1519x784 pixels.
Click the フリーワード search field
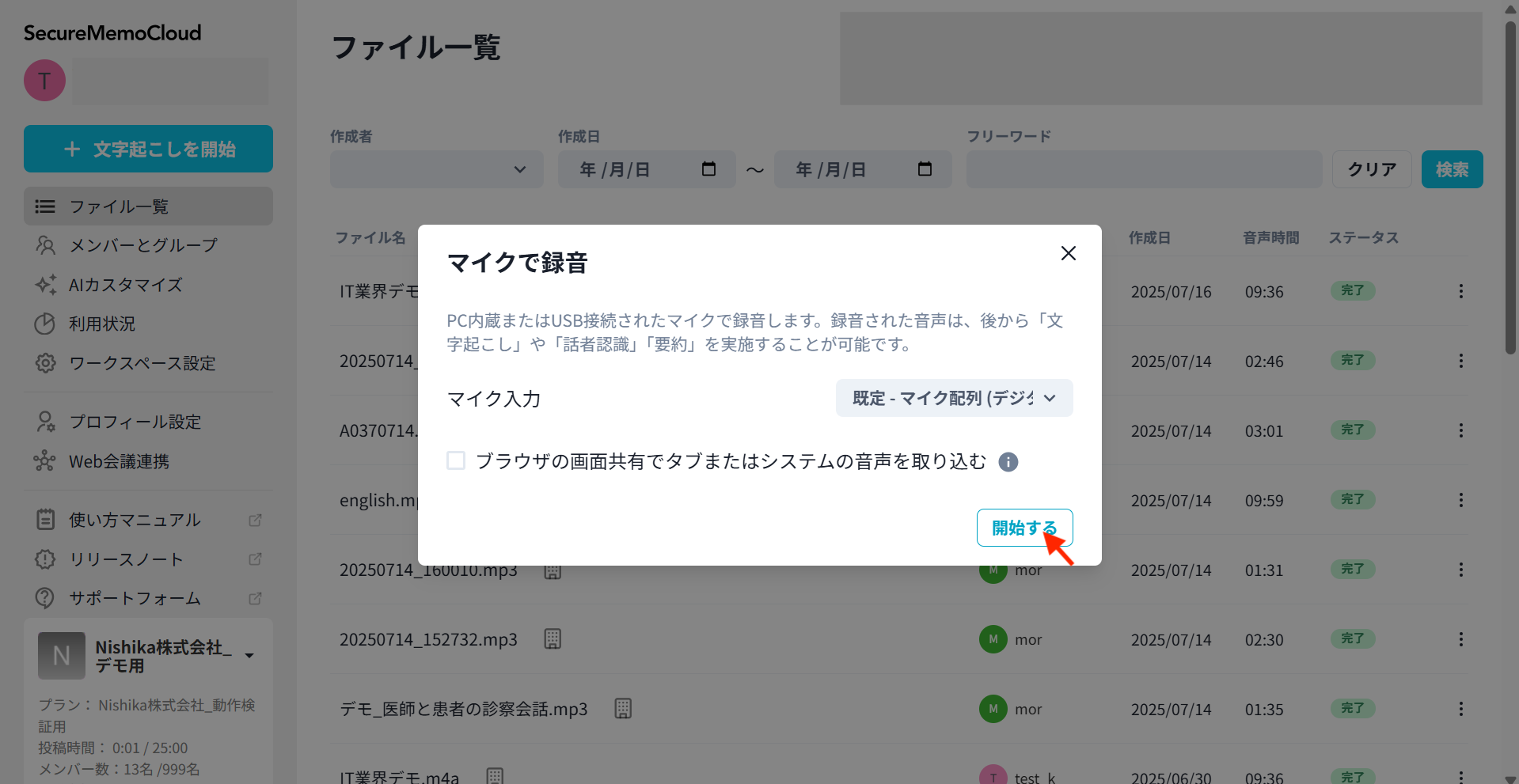click(x=1144, y=169)
